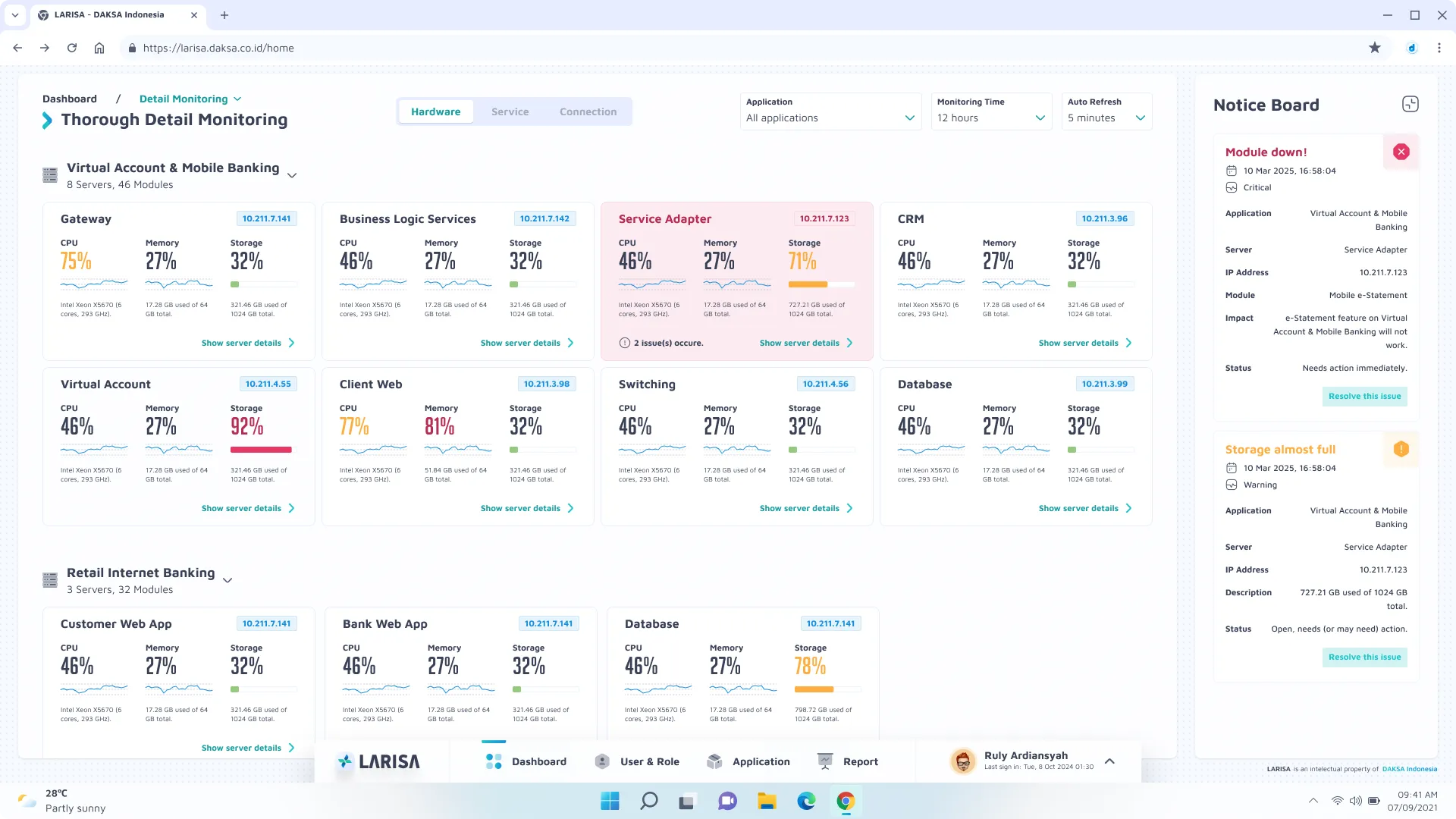Viewport: 1456px width, 819px height.
Task: Collapse the Retail Internet Banking group
Action: [227, 580]
